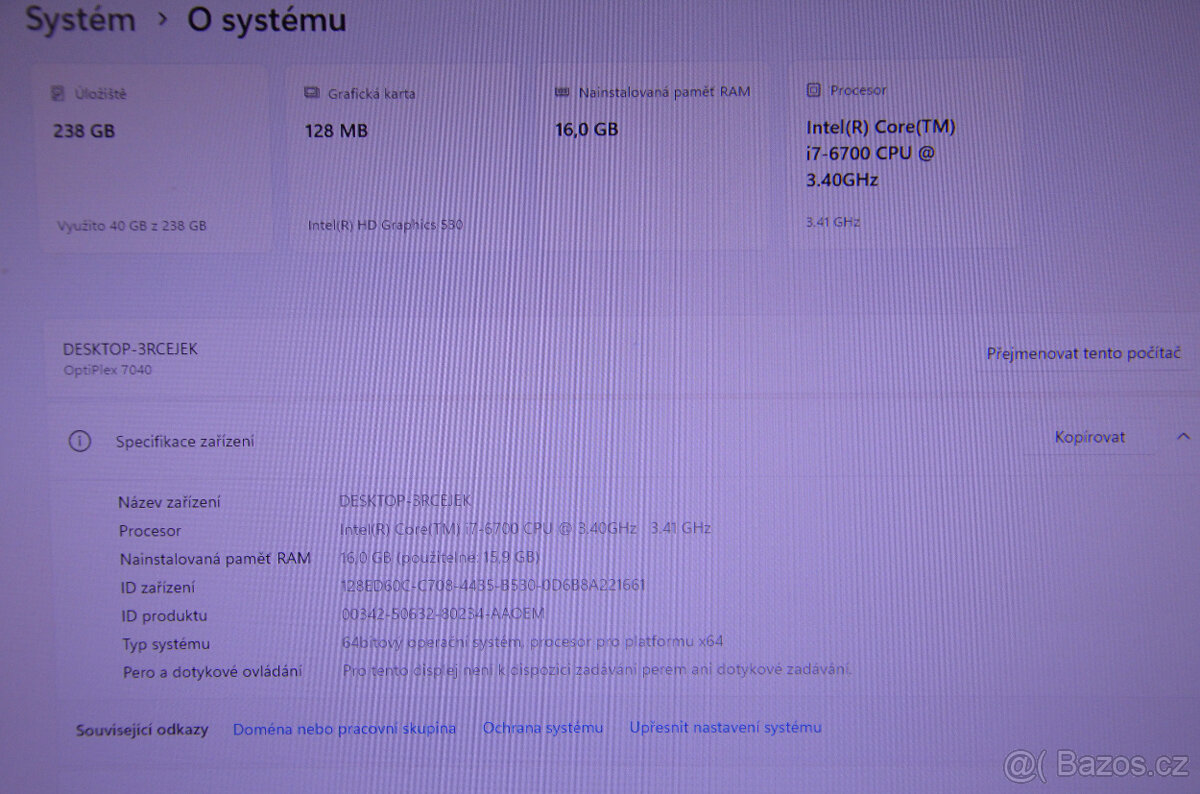Click the Procesor card icon
This screenshot has width=1200, height=794.
pos(813,89)
